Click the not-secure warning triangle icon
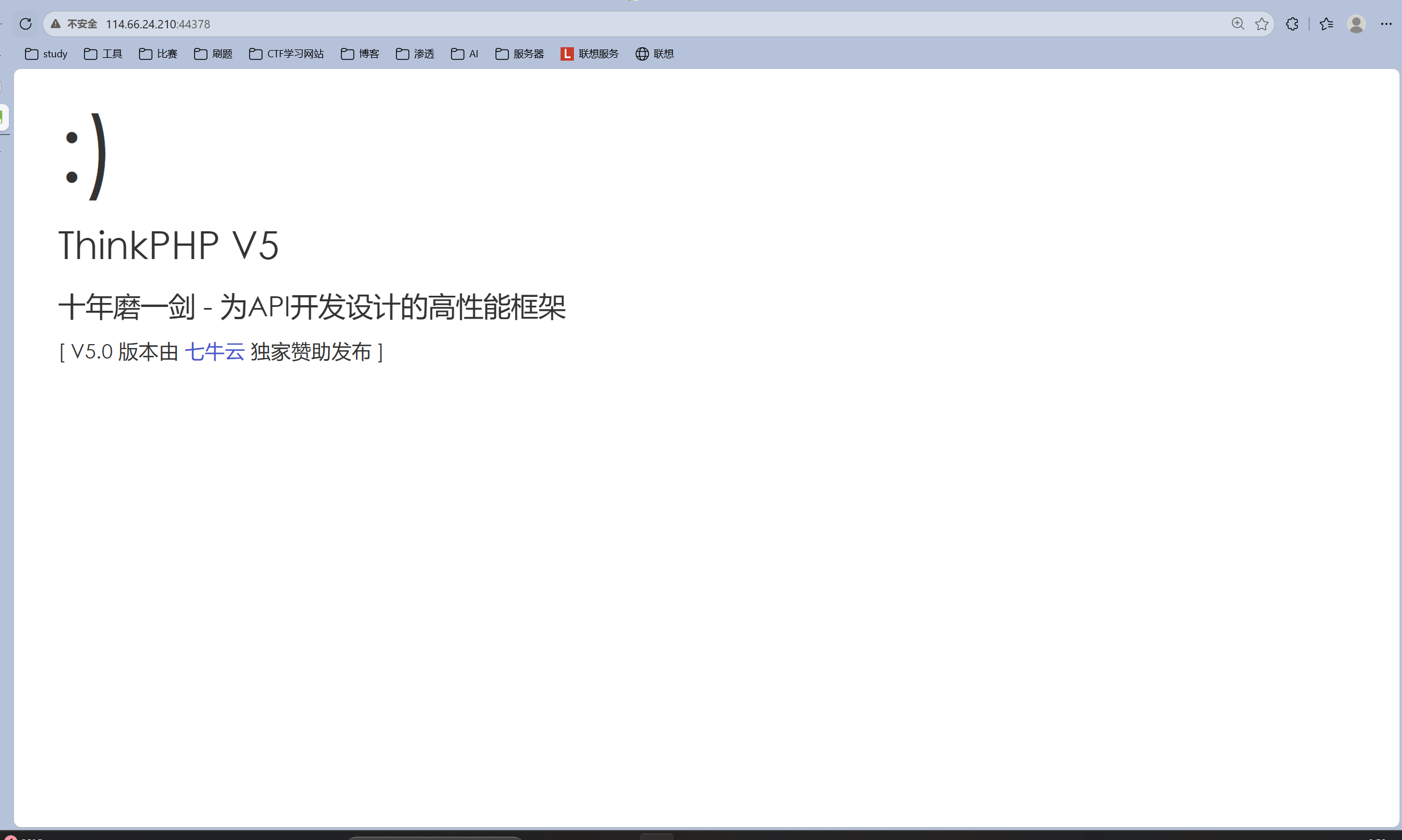Viewport: 1402px width, 840px height. [56, 24]
